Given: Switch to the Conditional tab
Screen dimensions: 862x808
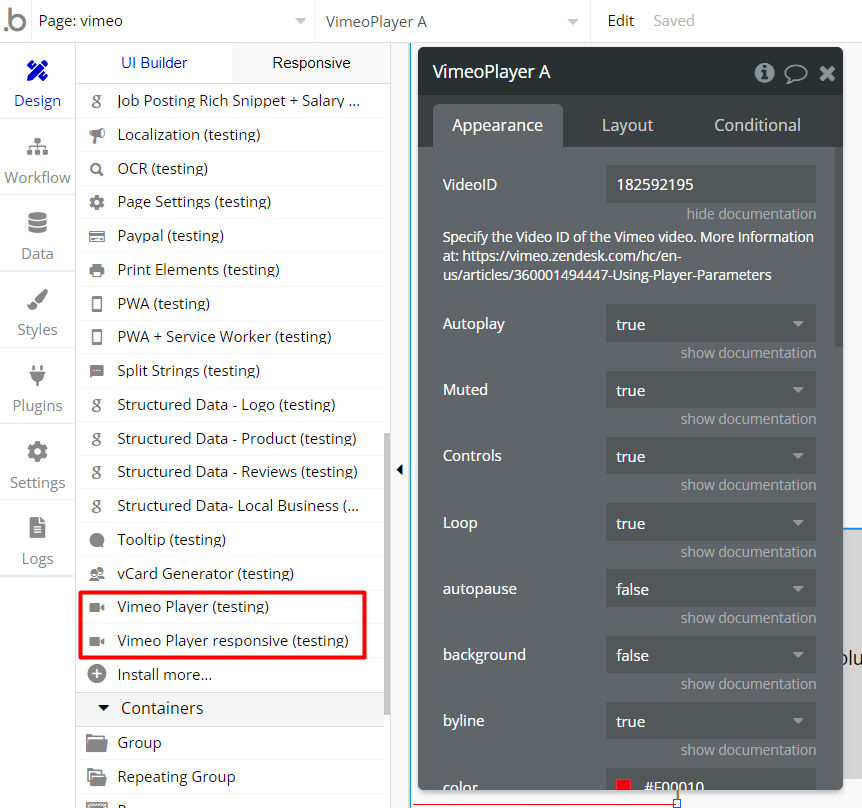Looking at the screenshot, I should click(757, 125).
